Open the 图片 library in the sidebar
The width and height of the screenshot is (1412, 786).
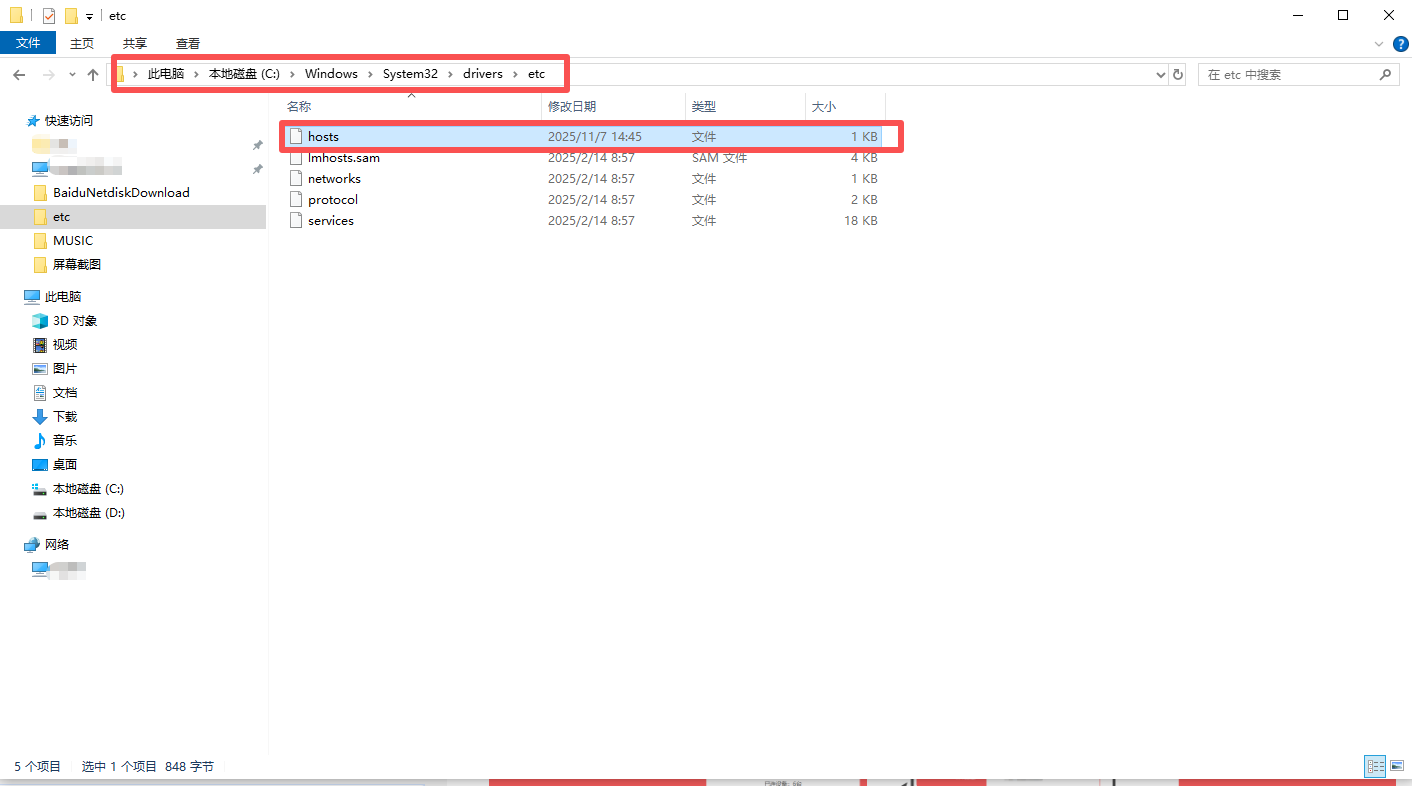[x=65, y=369]
